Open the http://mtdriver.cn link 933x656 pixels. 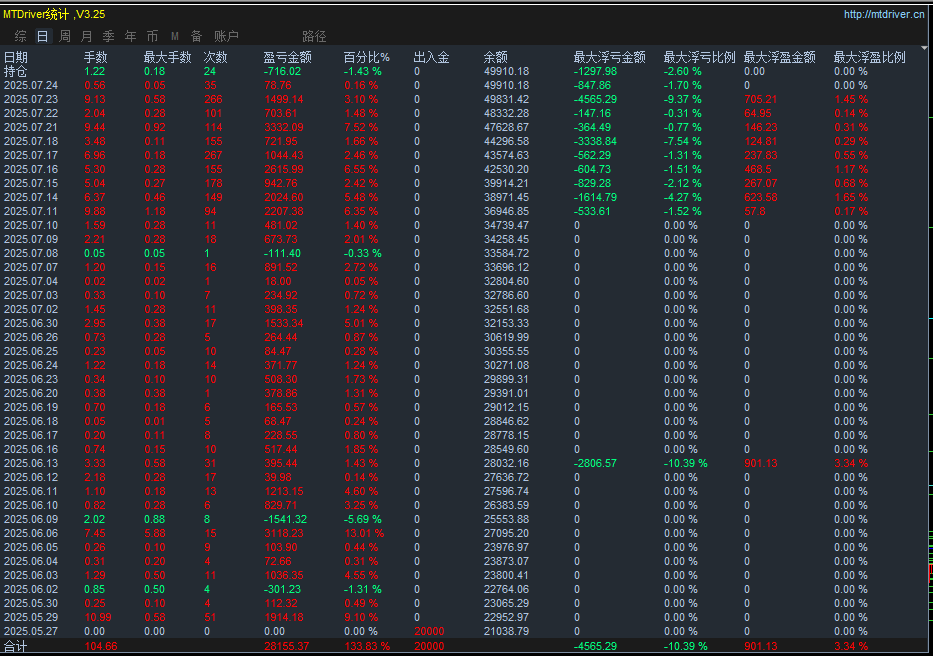pyautogui.click(x=884, y=14)
